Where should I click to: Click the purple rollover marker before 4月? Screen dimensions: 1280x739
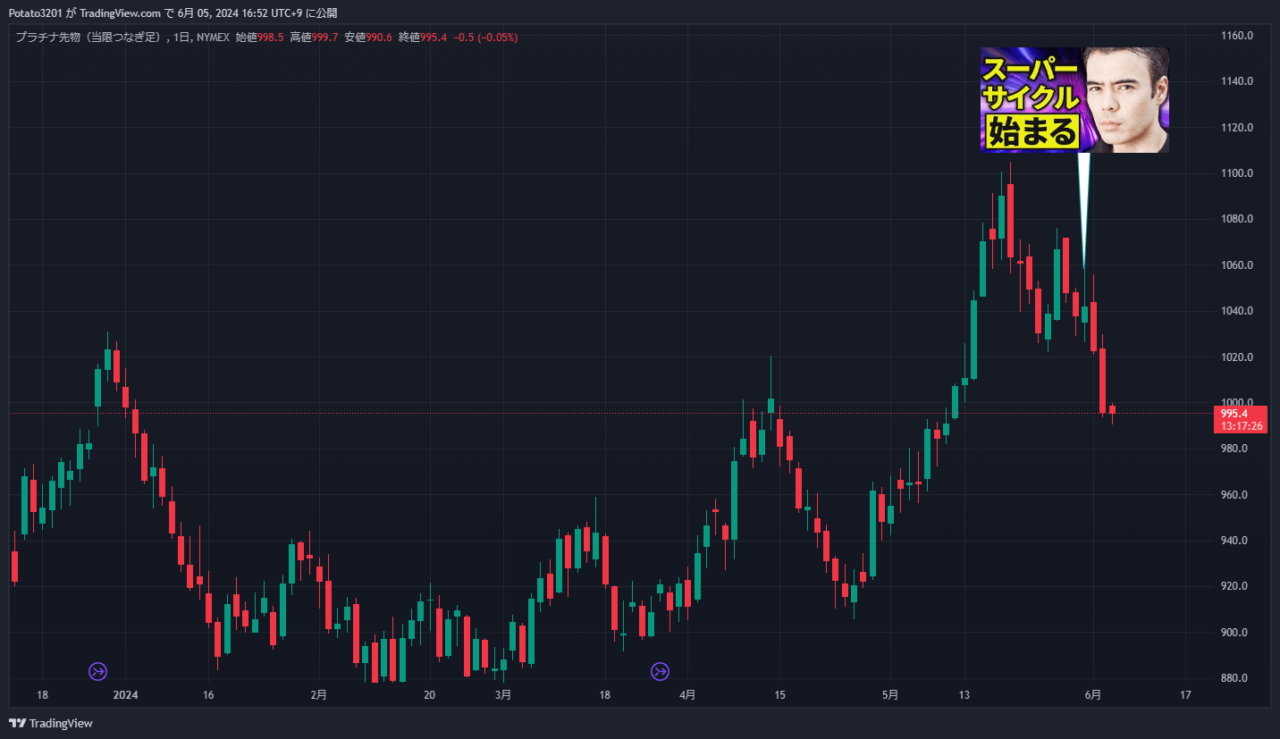click(x=660, y=671)
